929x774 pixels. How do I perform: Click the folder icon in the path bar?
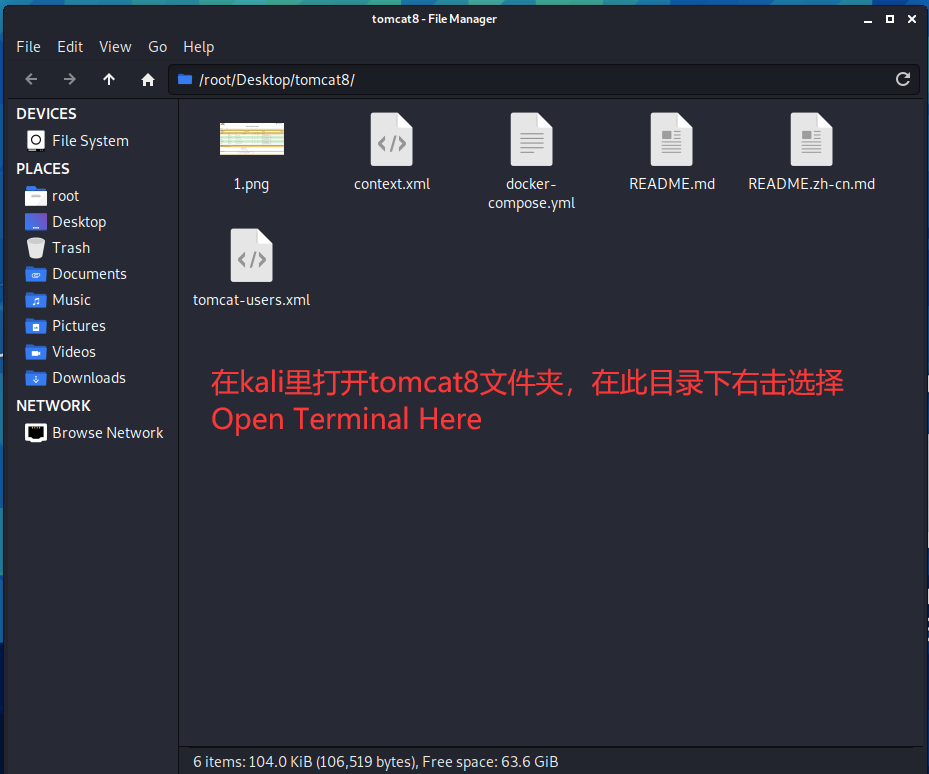pyautogui.click(x=185, y=79)
